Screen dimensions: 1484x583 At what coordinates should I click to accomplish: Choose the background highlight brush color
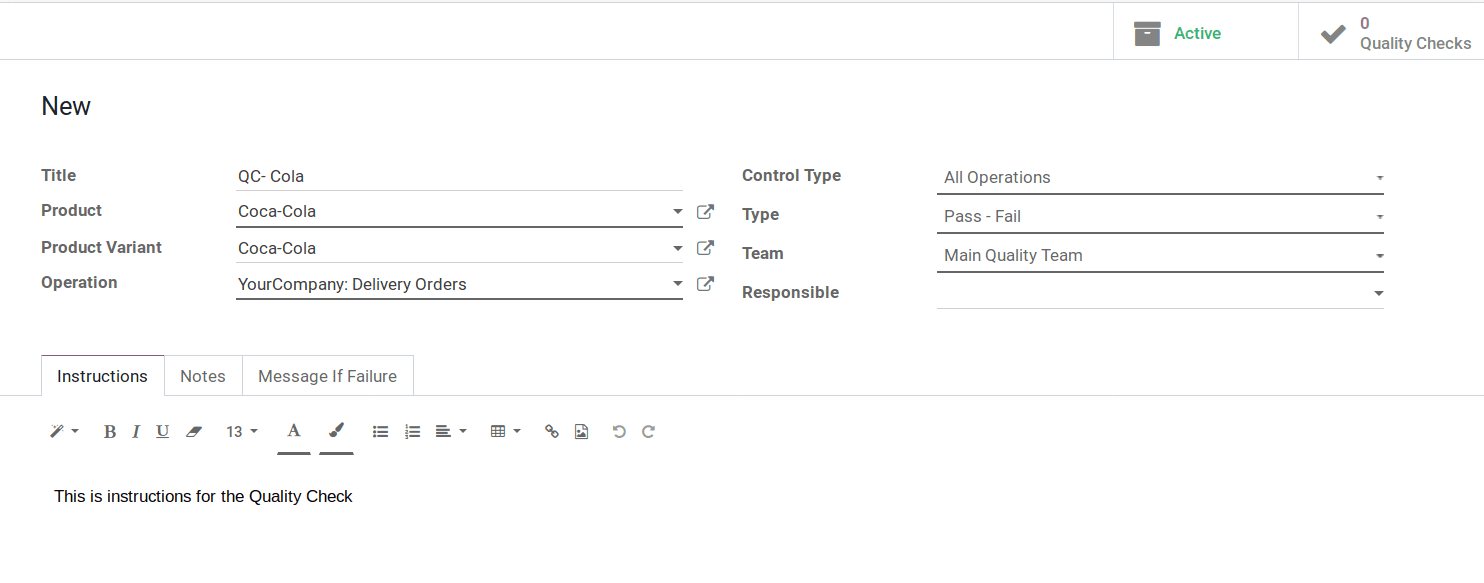click(336, 431)
